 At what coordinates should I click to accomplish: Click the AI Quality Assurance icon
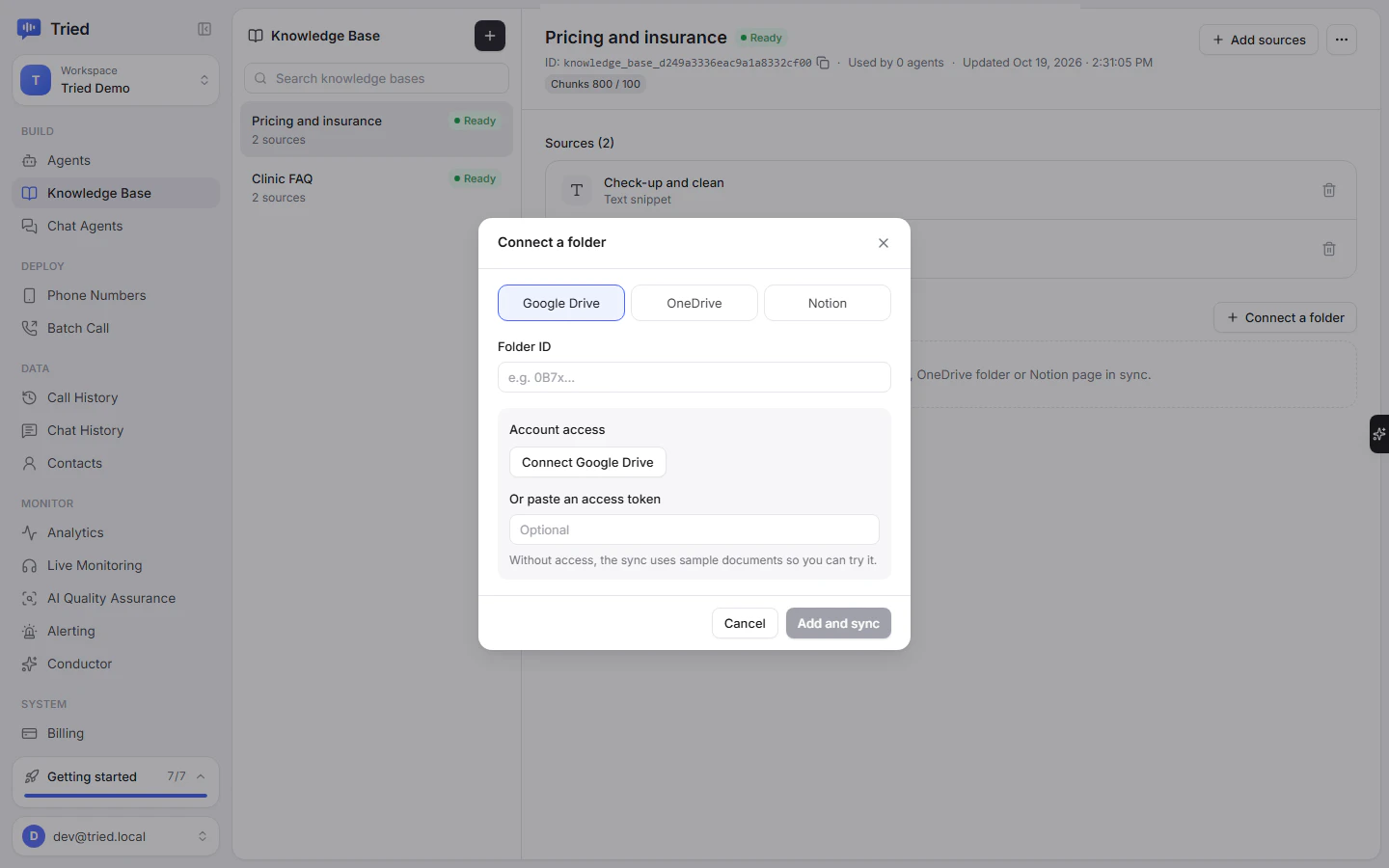[x=30, y=598]
